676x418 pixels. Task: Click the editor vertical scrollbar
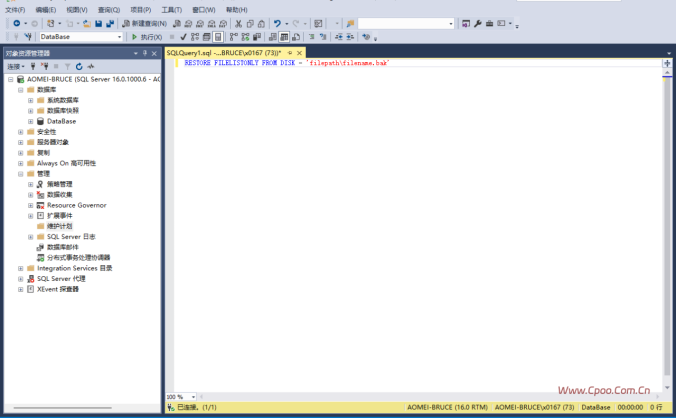point(667,224)
